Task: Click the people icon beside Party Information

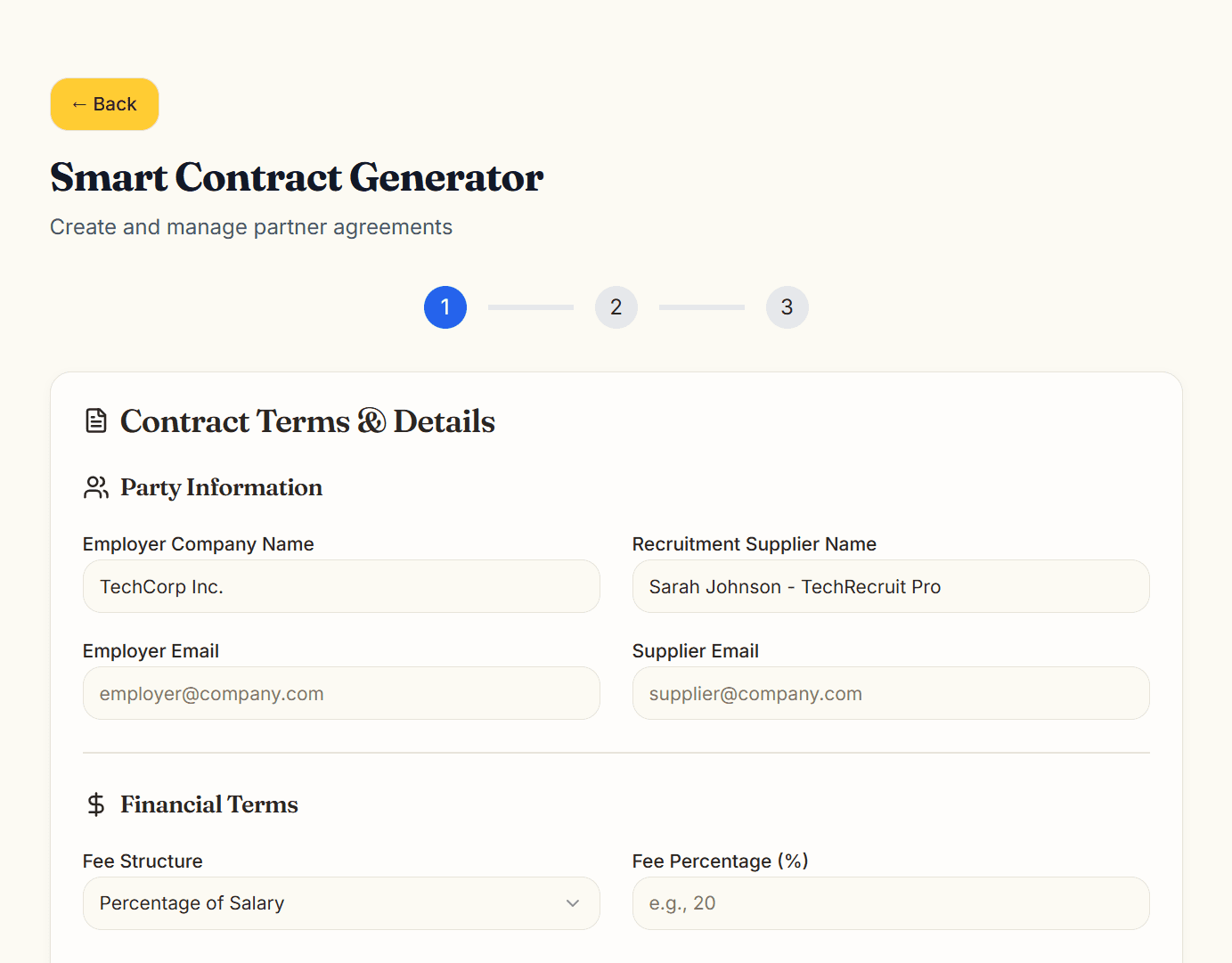Action: pyautogui.click(x=96, y=487)
